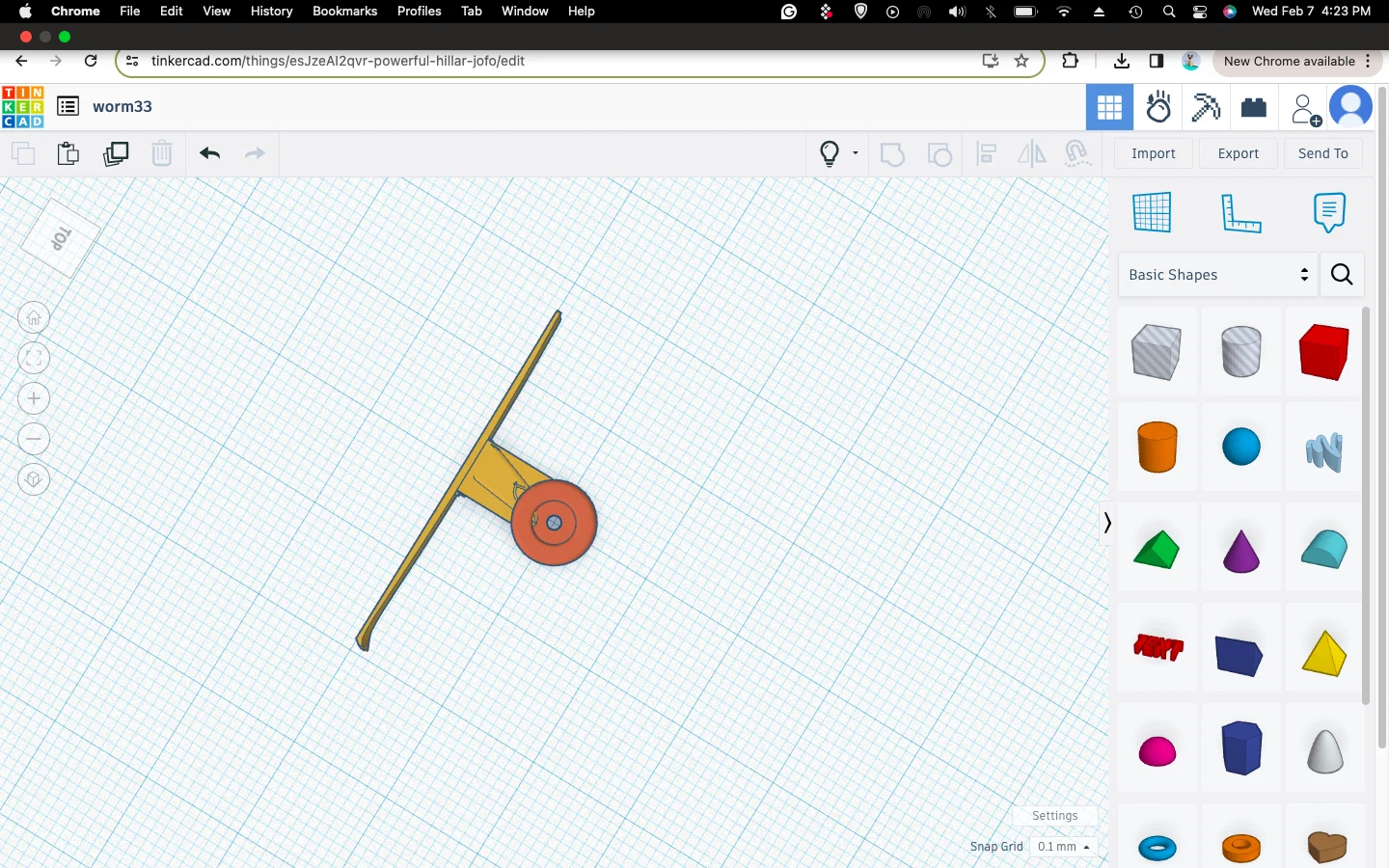Viewport: 1389px width, 868px height.
Task: Click the worm33 design name
Action: [123, 106]
